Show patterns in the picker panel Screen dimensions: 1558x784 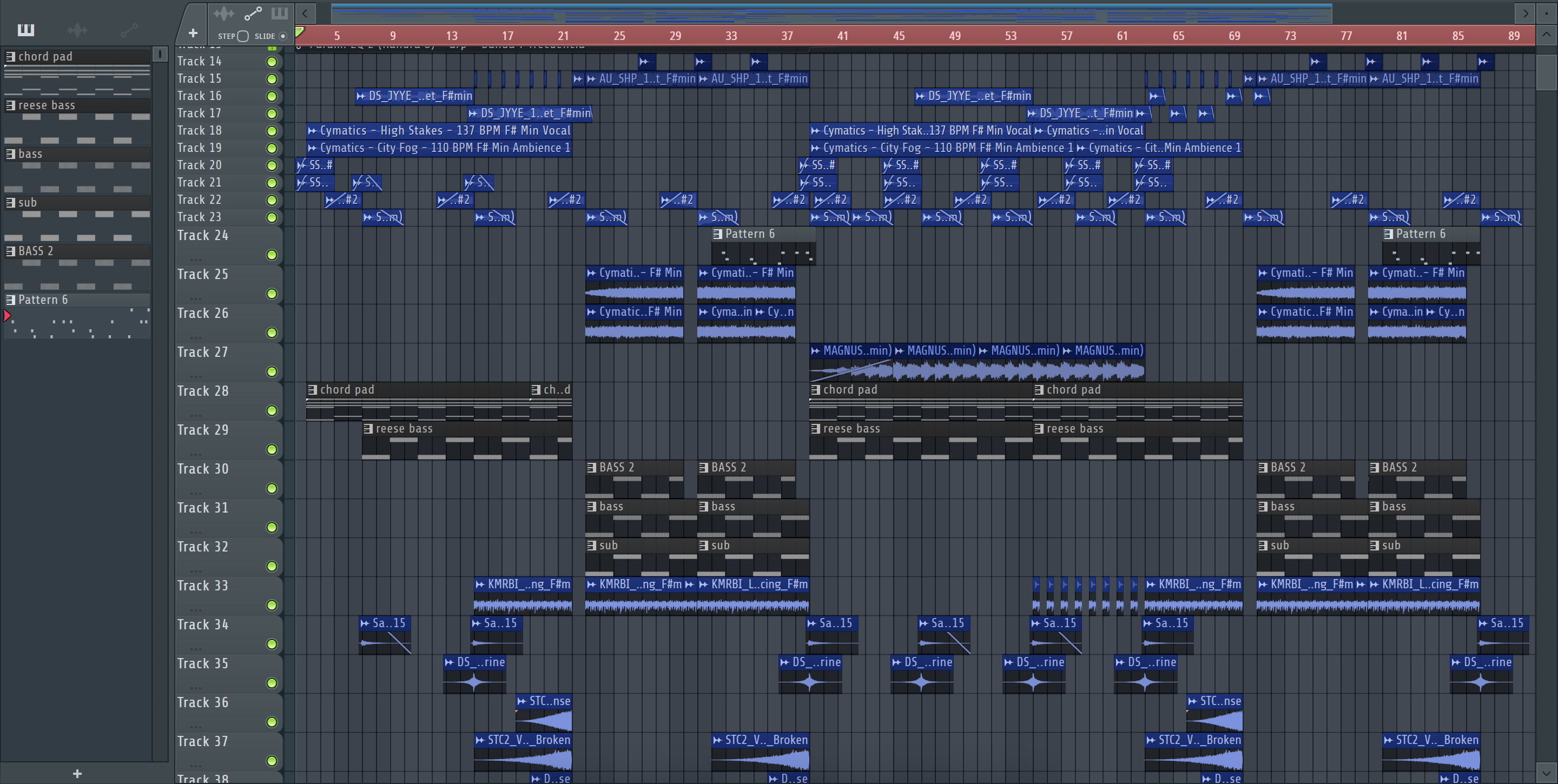(x=26, y=30)
